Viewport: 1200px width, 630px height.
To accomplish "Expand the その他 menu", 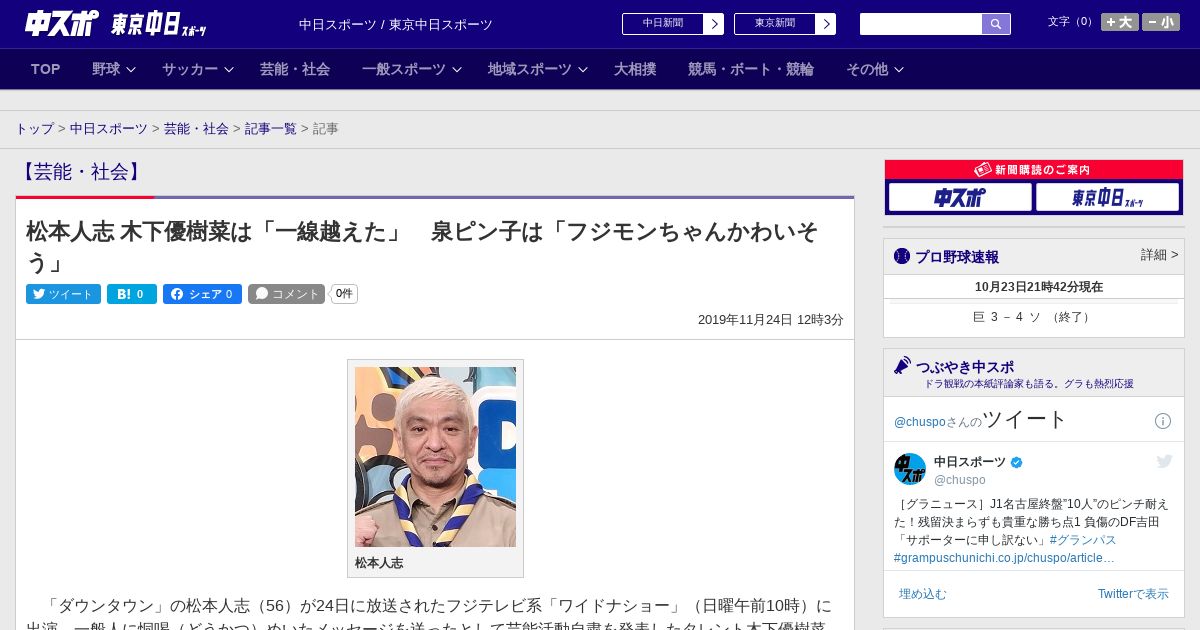I will tap(875, 69).
